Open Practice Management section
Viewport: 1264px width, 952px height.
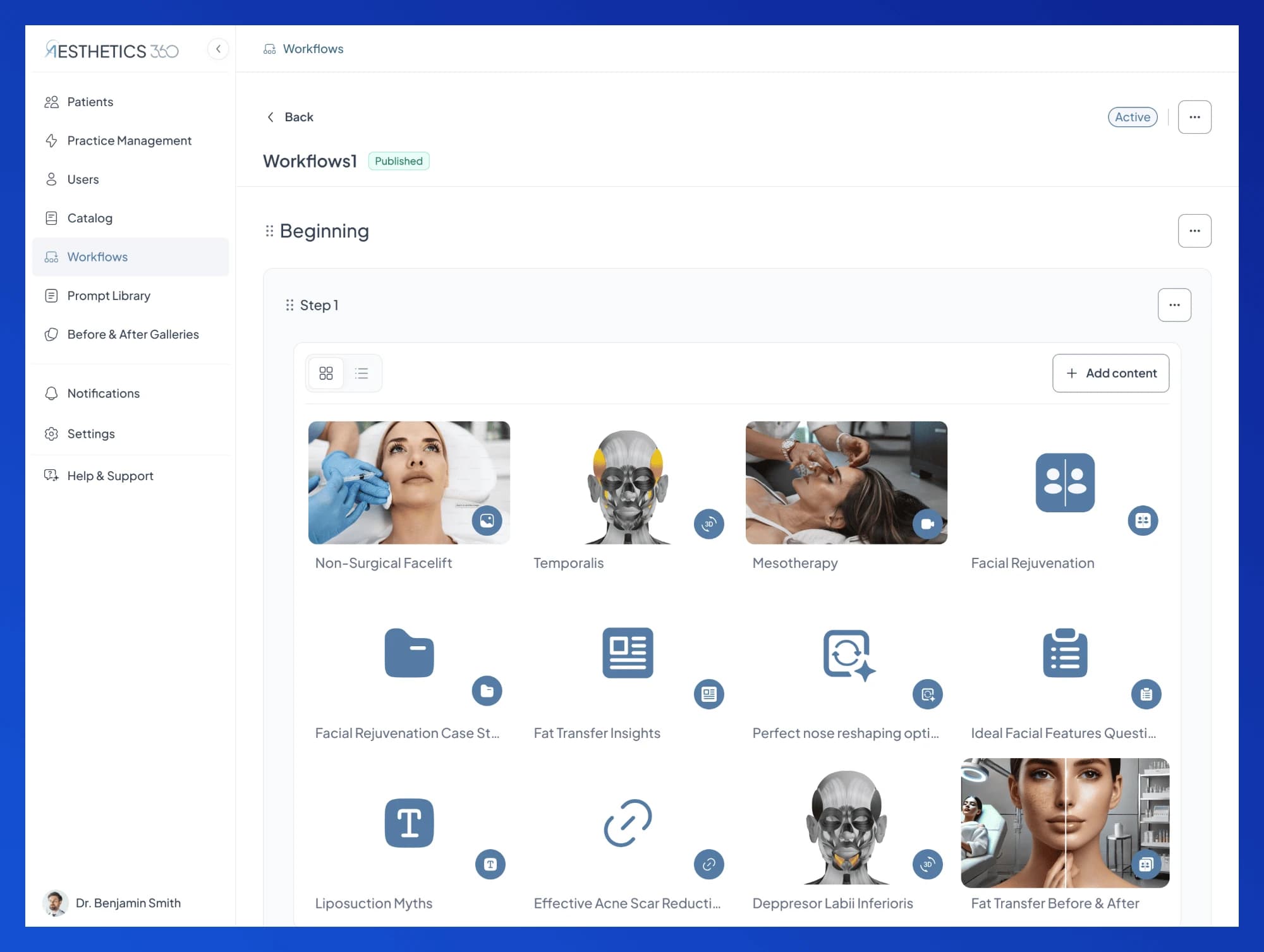130,140
